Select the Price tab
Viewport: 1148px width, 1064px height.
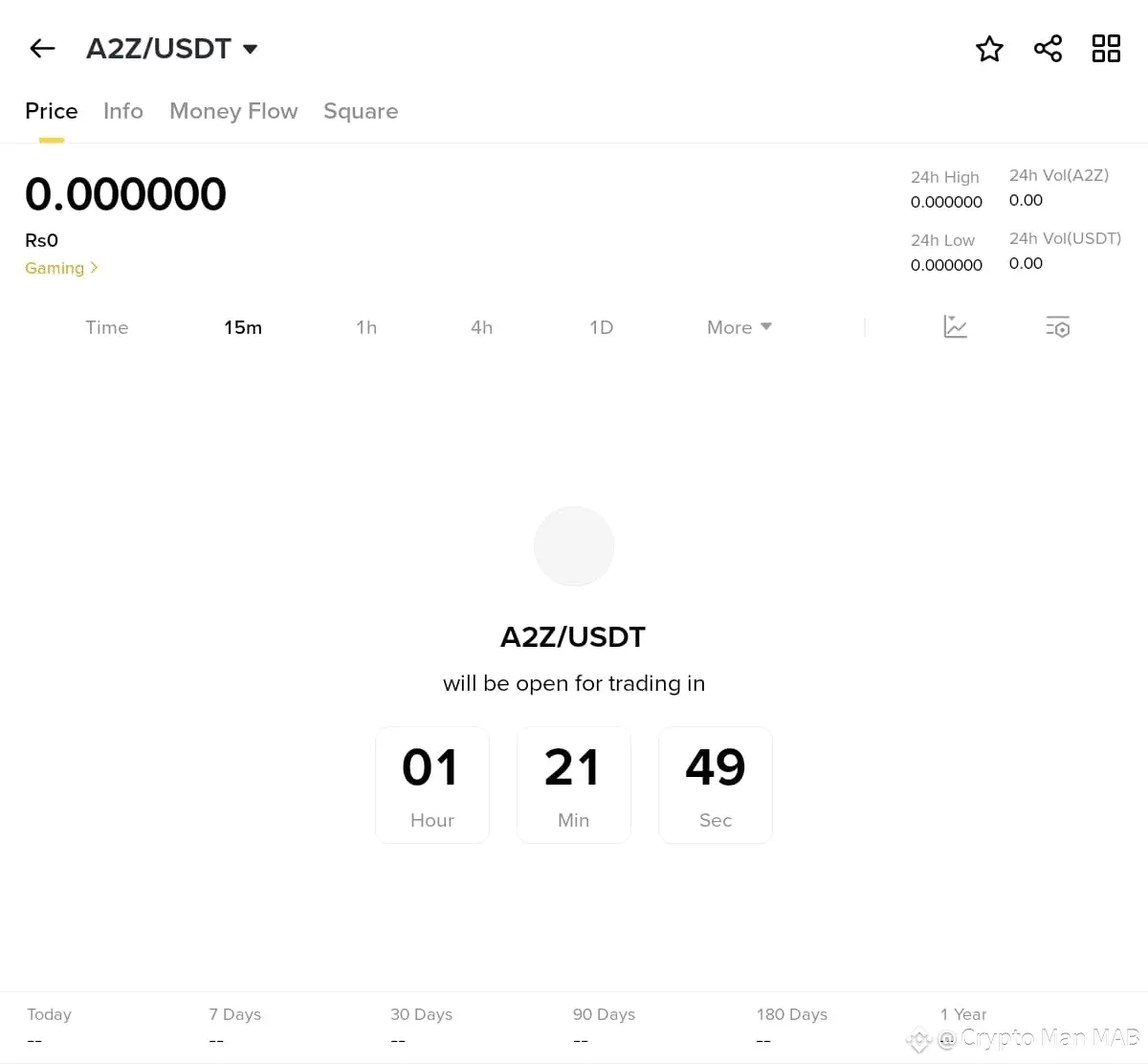pos(52,111)
